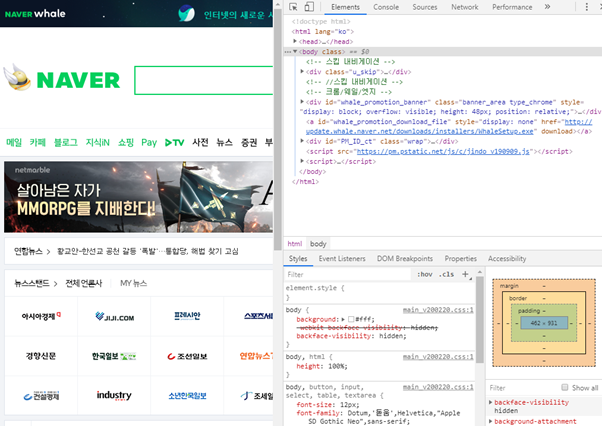Click the green NAVER logo

click(x=78, y=80)
